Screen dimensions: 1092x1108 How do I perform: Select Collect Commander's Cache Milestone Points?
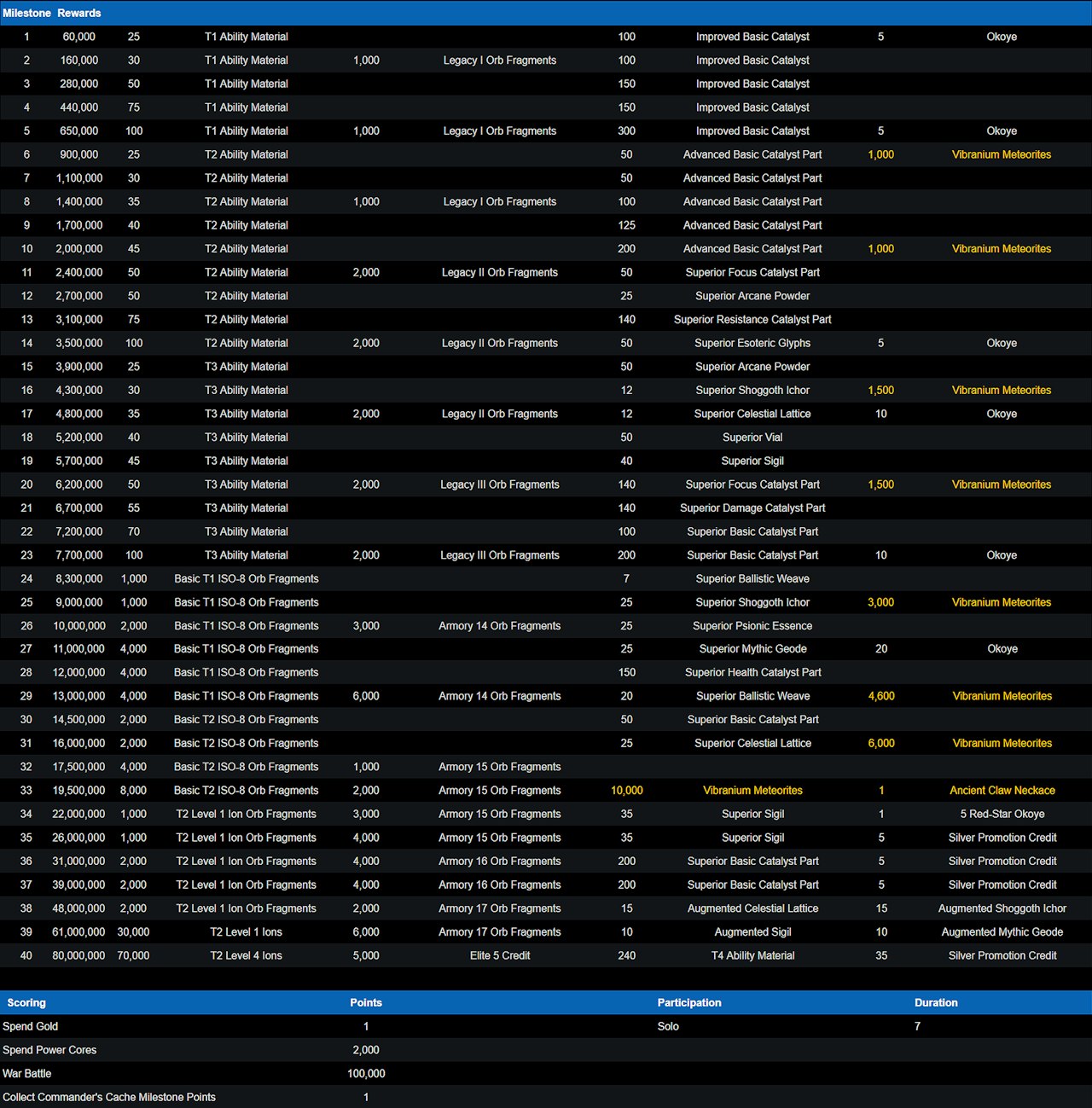tap(109, 1097)
